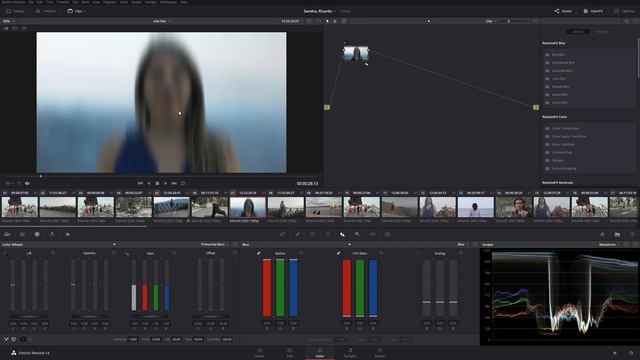
Task: Reset the Gain bars
Action: (x=174, y=253)
